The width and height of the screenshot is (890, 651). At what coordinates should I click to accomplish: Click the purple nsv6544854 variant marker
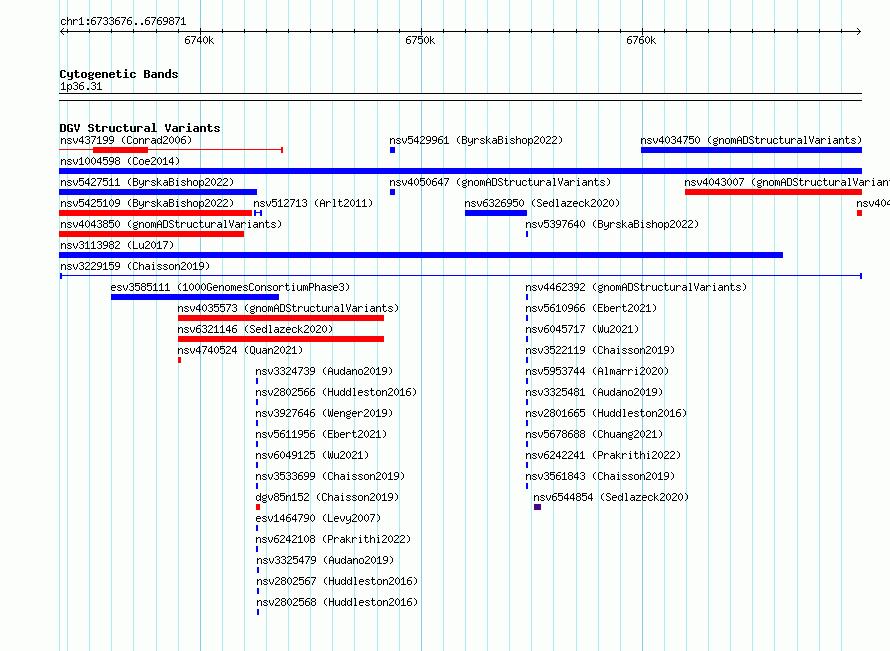[538, 507]
